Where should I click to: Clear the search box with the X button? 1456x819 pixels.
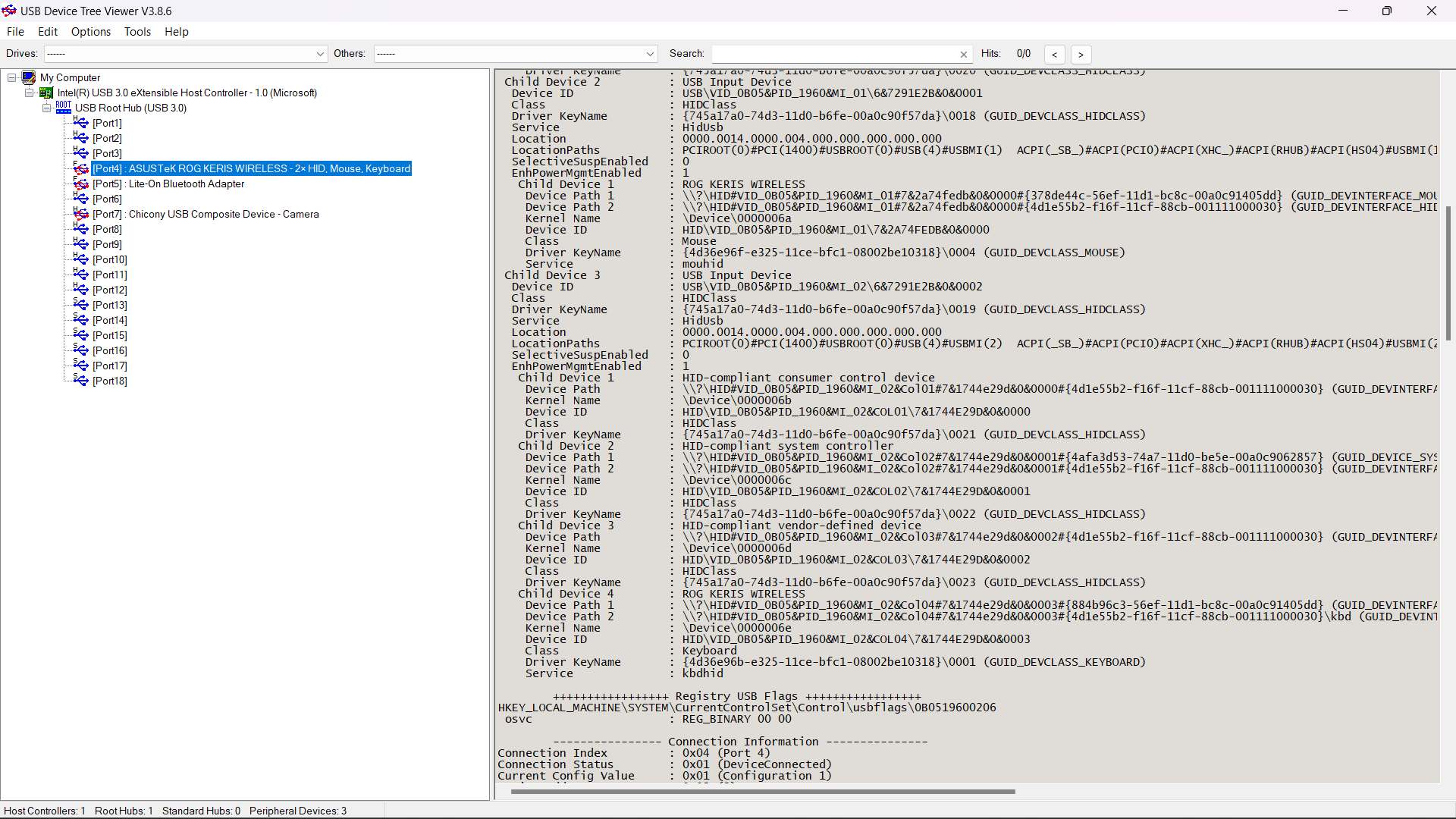click(963, 54)
